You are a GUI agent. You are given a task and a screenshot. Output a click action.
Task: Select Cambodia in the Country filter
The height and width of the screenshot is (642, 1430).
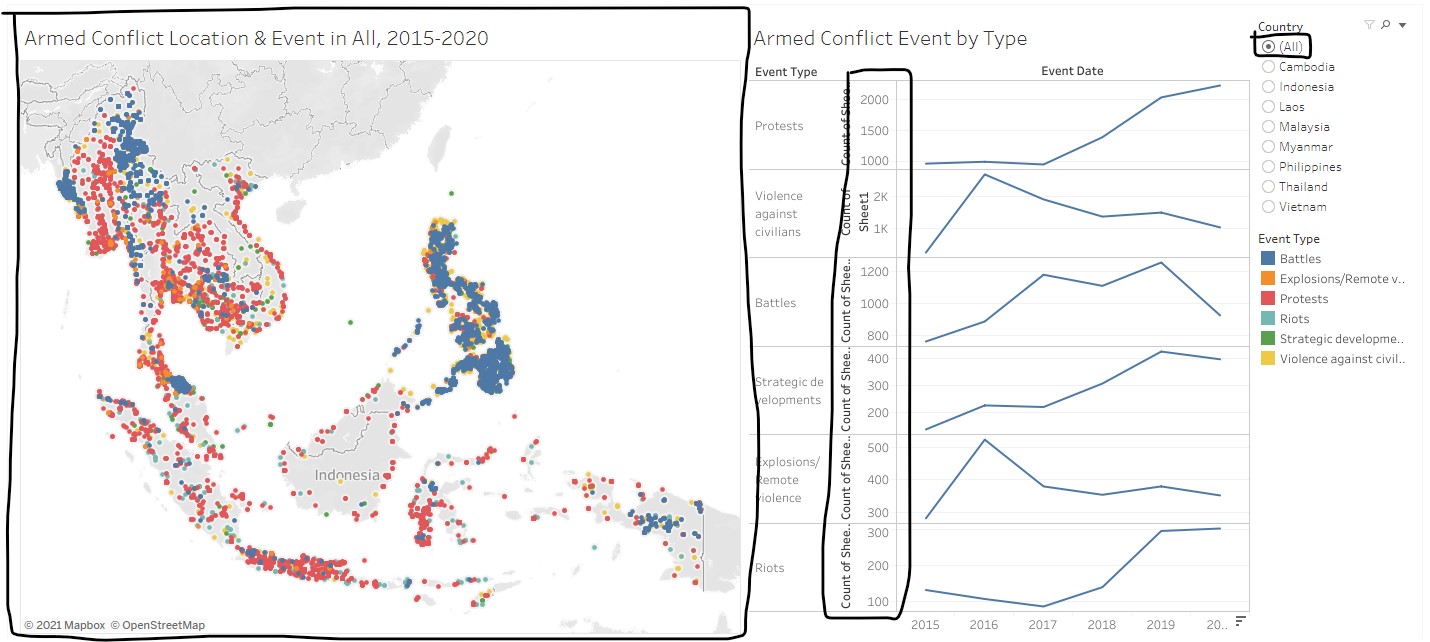tap(1268, 66)
